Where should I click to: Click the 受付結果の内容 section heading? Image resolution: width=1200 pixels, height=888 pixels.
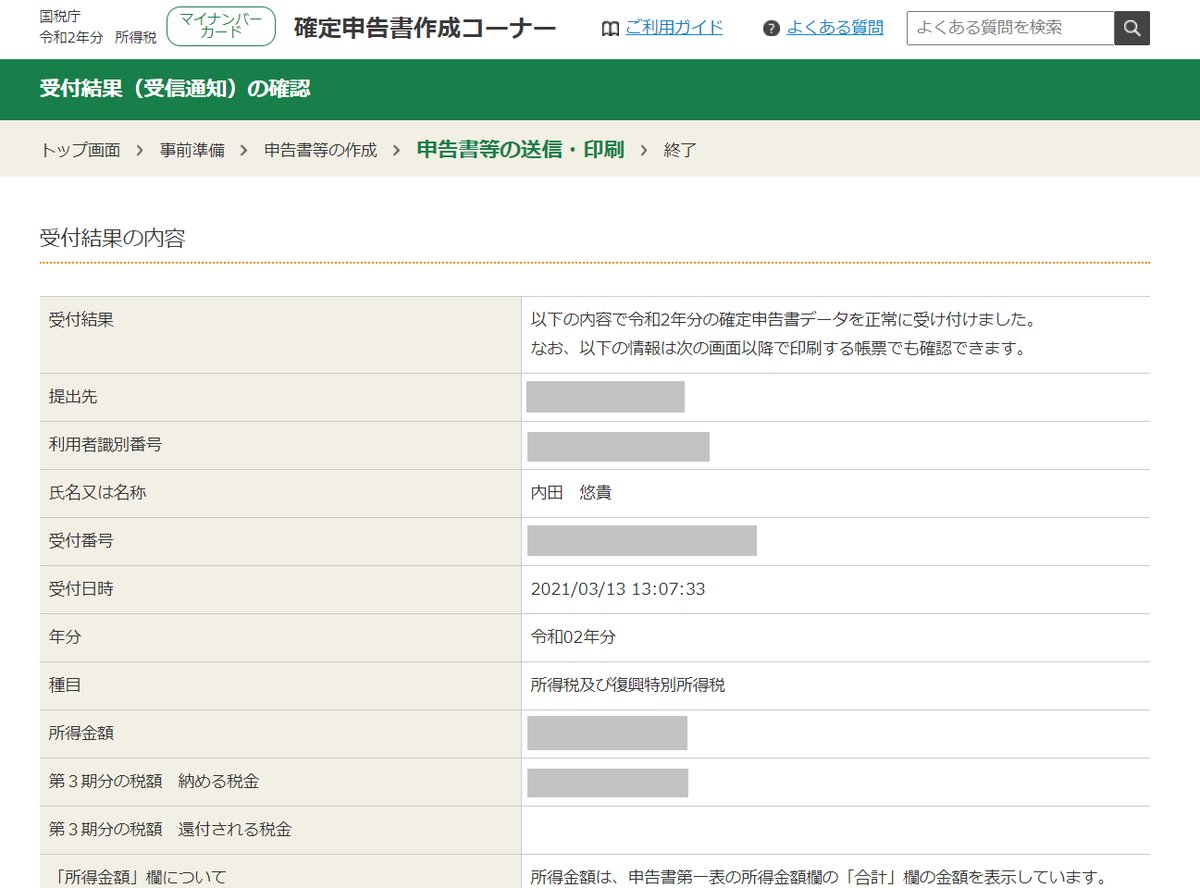(x=112, y=238)
